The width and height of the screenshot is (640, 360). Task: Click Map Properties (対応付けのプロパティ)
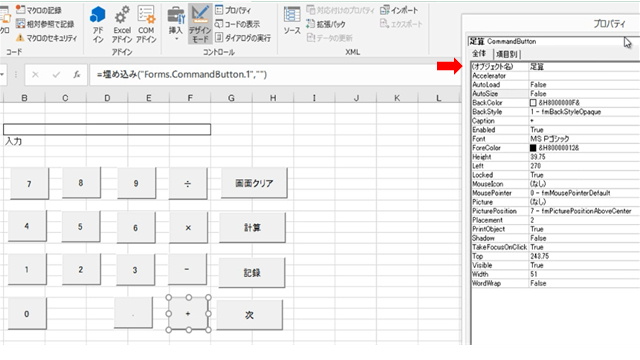click(340, 10)
